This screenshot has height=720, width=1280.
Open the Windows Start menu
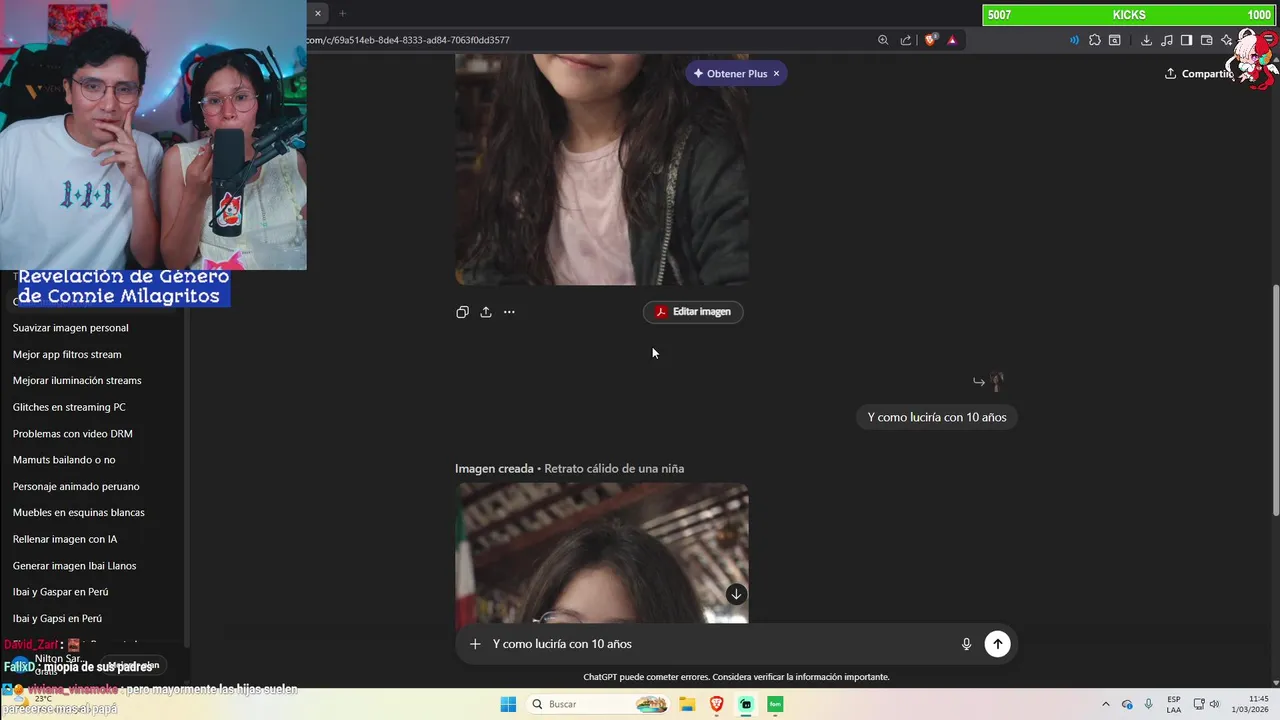coord(508,704)
